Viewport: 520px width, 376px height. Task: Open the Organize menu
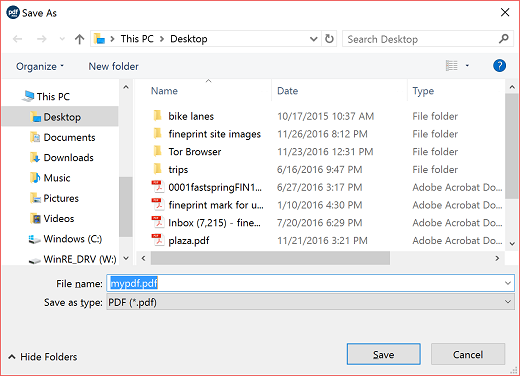click(40, 66)
